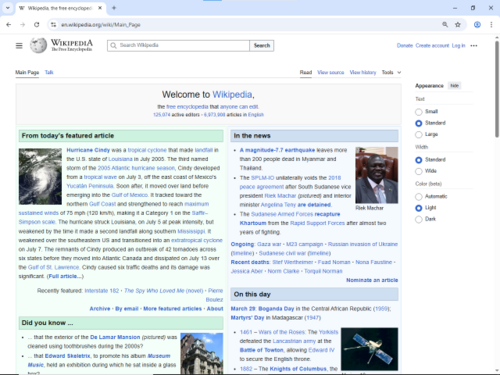
Task: Select the Read tab
Action: click(306, 72)
